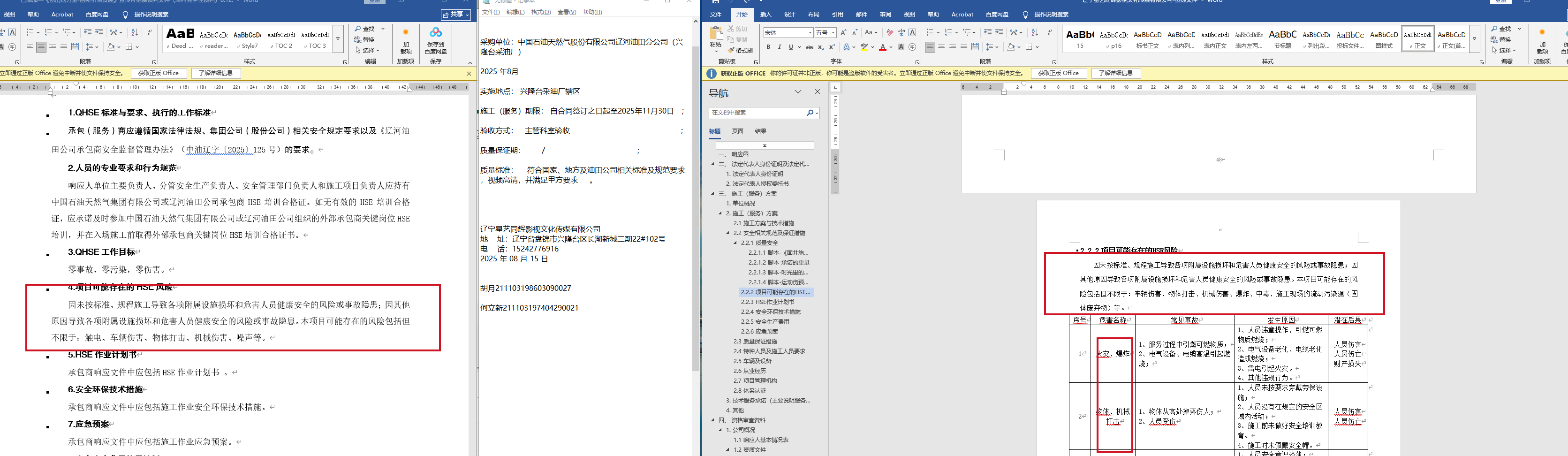Decrease font size in right Word window

[854, 32]
